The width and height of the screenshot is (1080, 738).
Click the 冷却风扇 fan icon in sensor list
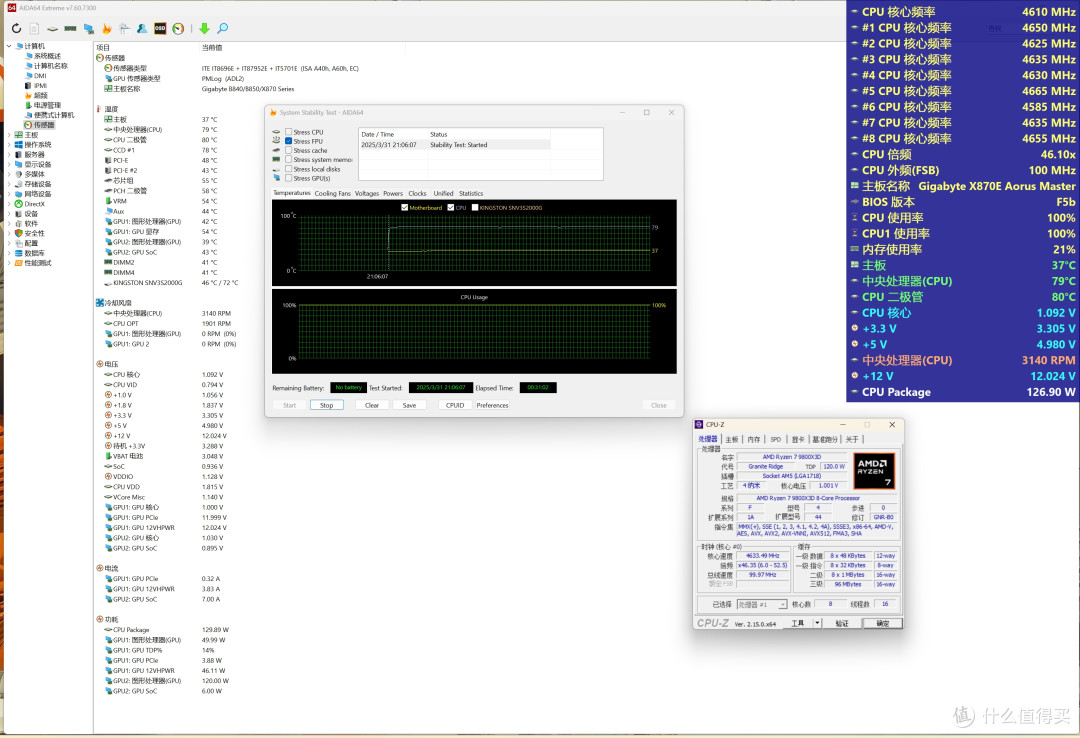100,303
